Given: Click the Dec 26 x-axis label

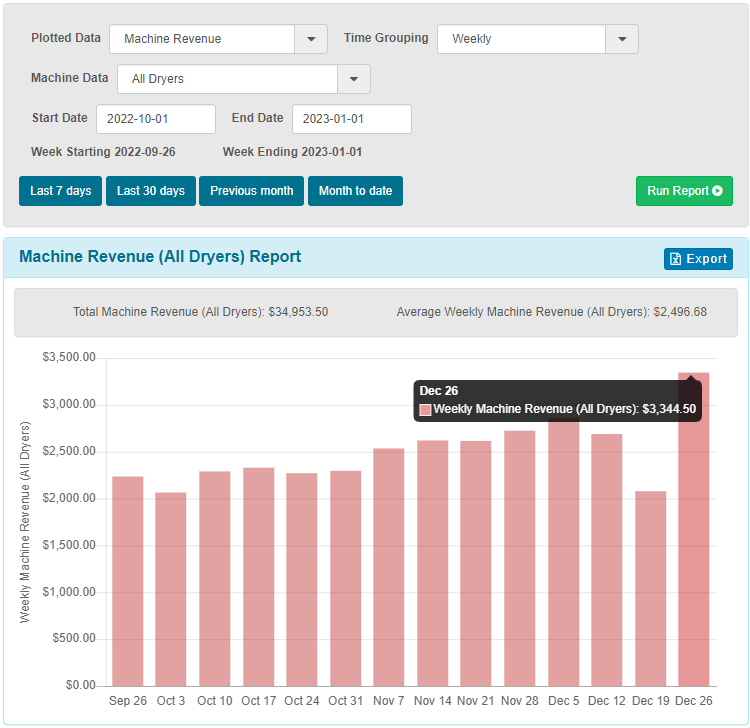Looking at the screenshot, I should tap(694, 701).
